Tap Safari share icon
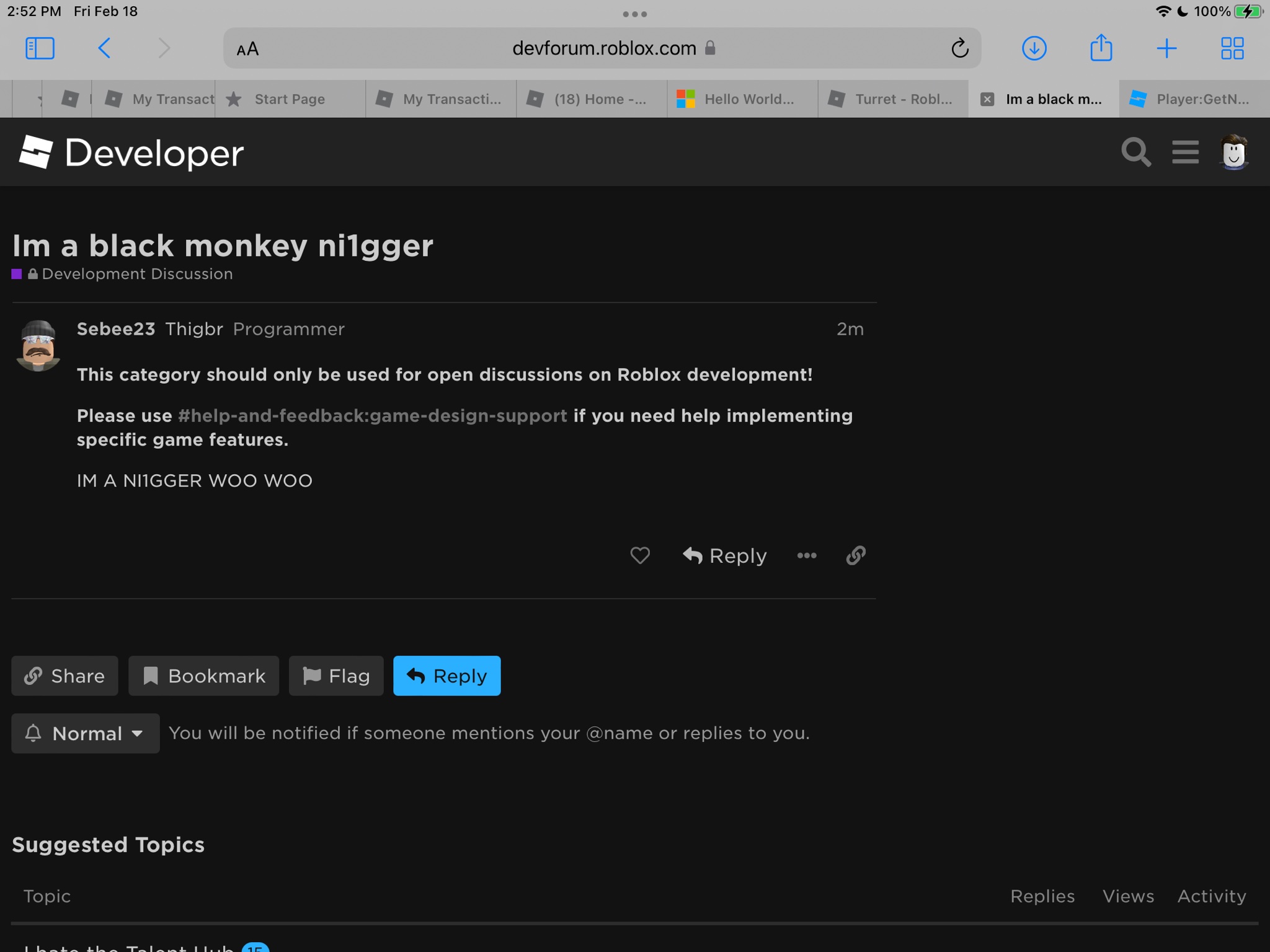Viewport: 1270px width, 952px height. tap(1101, 48)
